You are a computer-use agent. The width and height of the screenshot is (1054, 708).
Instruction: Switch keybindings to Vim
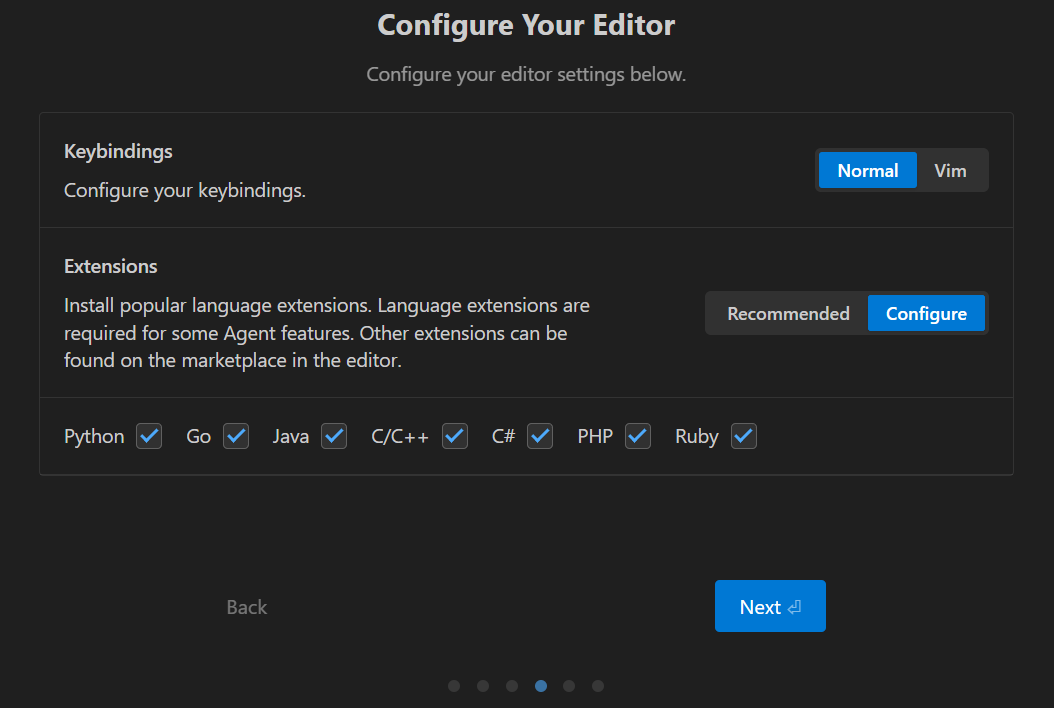[950, 170]
